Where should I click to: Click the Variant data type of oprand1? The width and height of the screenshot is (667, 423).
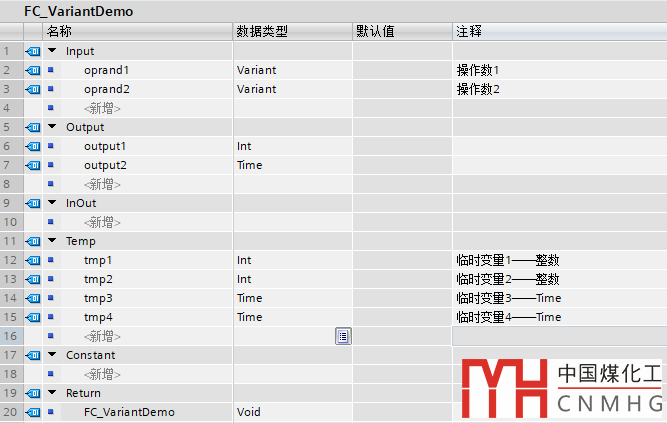pyautogui.click(x=257, y=70)
